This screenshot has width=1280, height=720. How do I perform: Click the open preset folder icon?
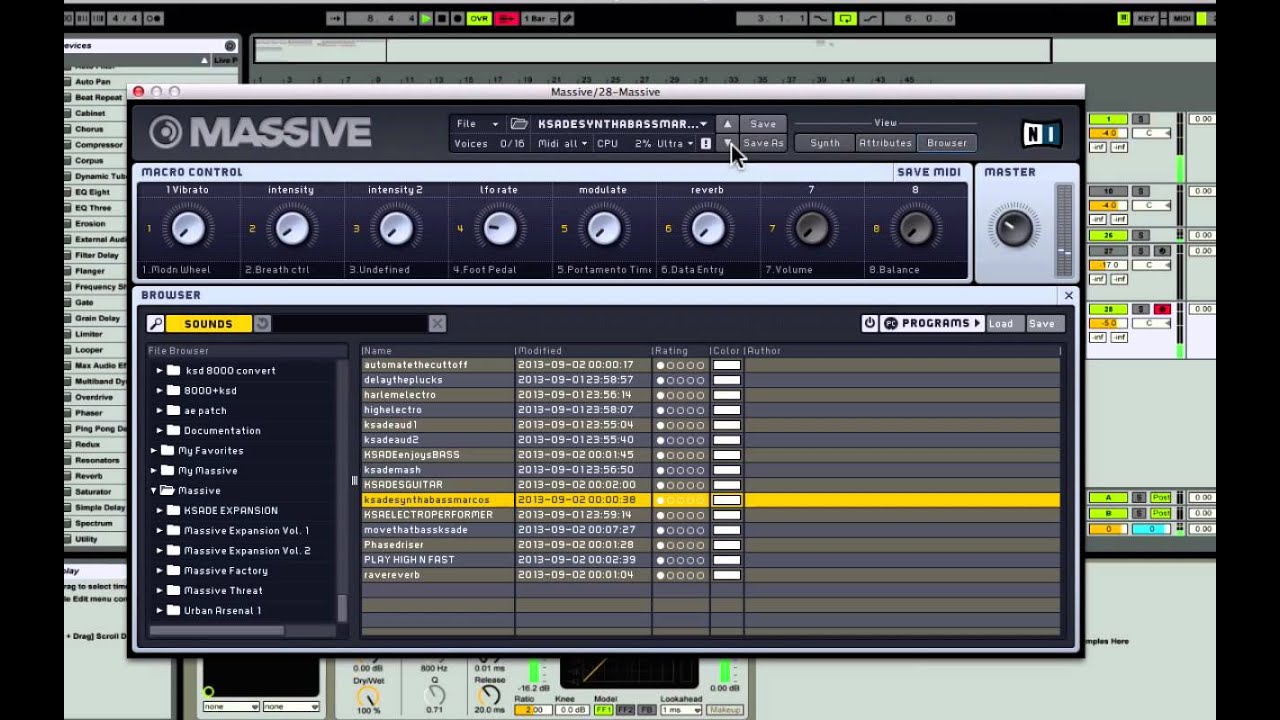pyautogui.click(x=519, y=124)
